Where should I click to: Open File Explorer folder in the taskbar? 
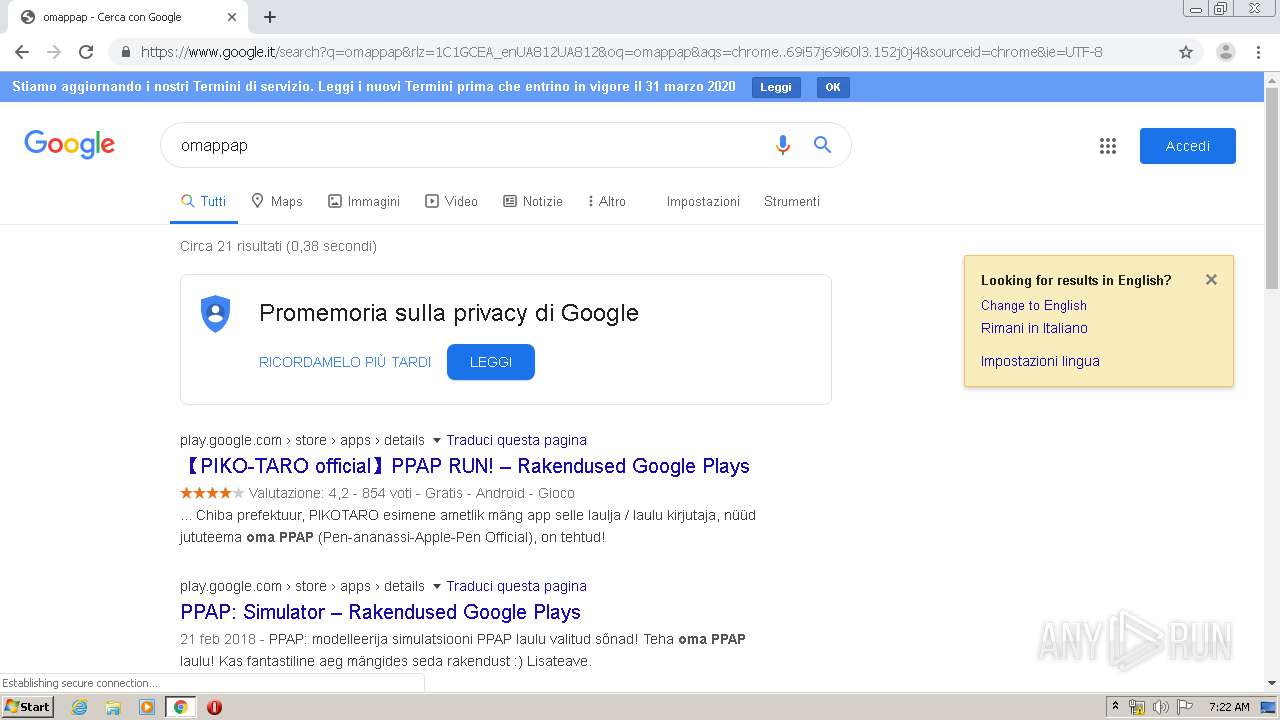[x=113, y=707]
